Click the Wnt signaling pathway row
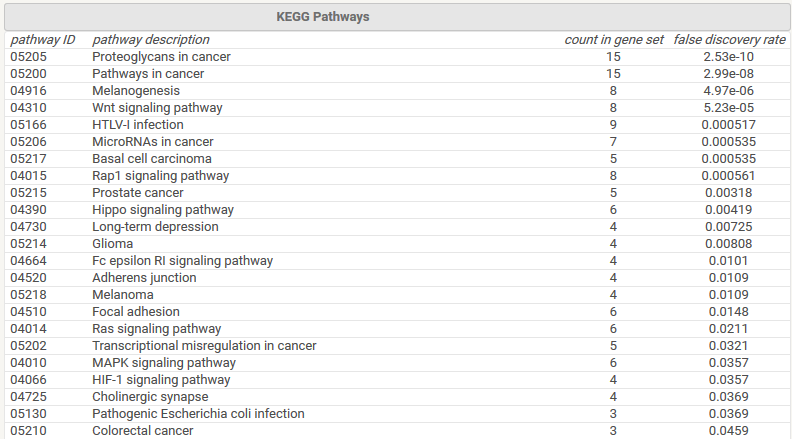Viewport: 792px width, 439px height. [x=157, y=108]
